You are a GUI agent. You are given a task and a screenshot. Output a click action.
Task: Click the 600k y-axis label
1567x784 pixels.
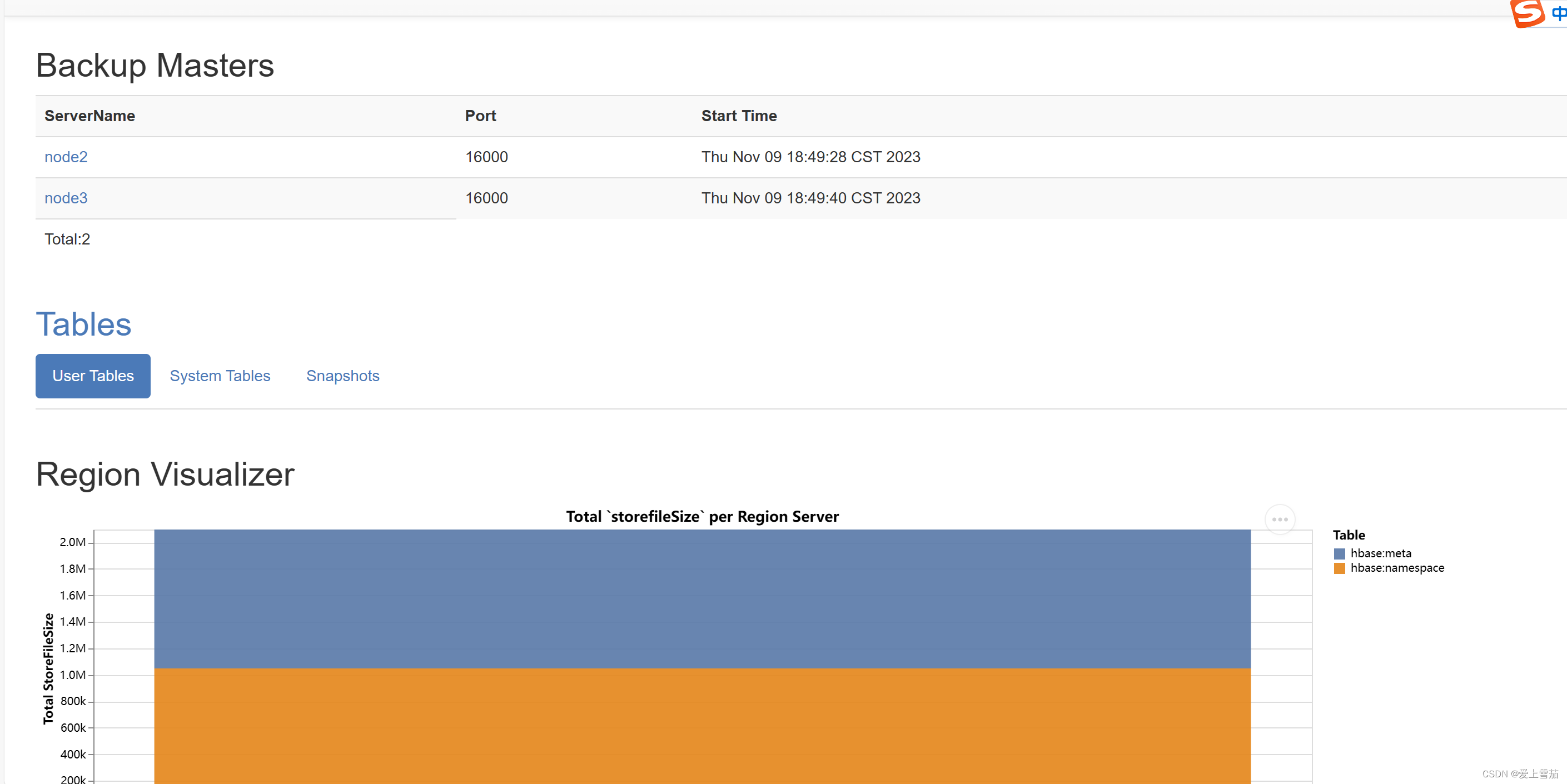point(73,728)
